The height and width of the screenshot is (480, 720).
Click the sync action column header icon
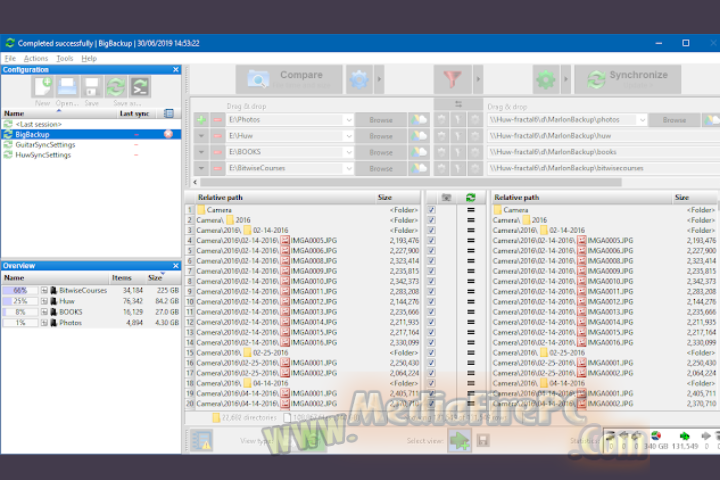click(471, 198)
